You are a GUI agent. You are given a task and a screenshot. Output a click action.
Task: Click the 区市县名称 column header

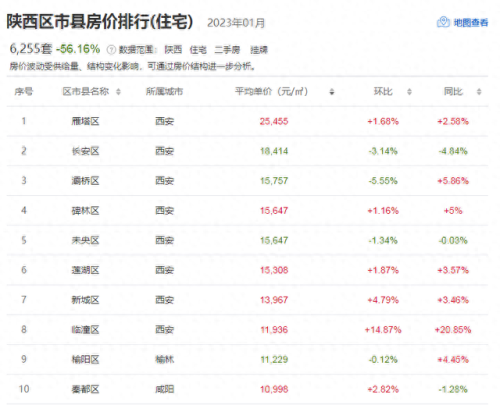coord(86,91)
